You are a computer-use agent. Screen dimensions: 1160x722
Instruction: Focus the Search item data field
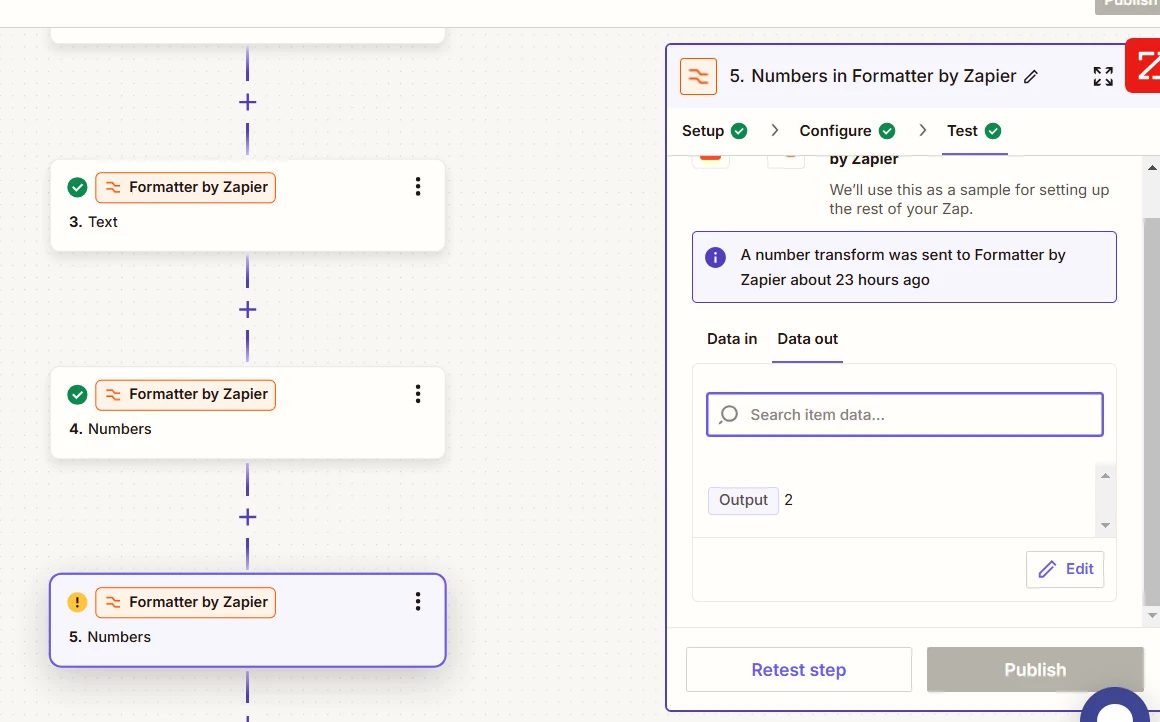pyautogui.click(x=905, y=414)
